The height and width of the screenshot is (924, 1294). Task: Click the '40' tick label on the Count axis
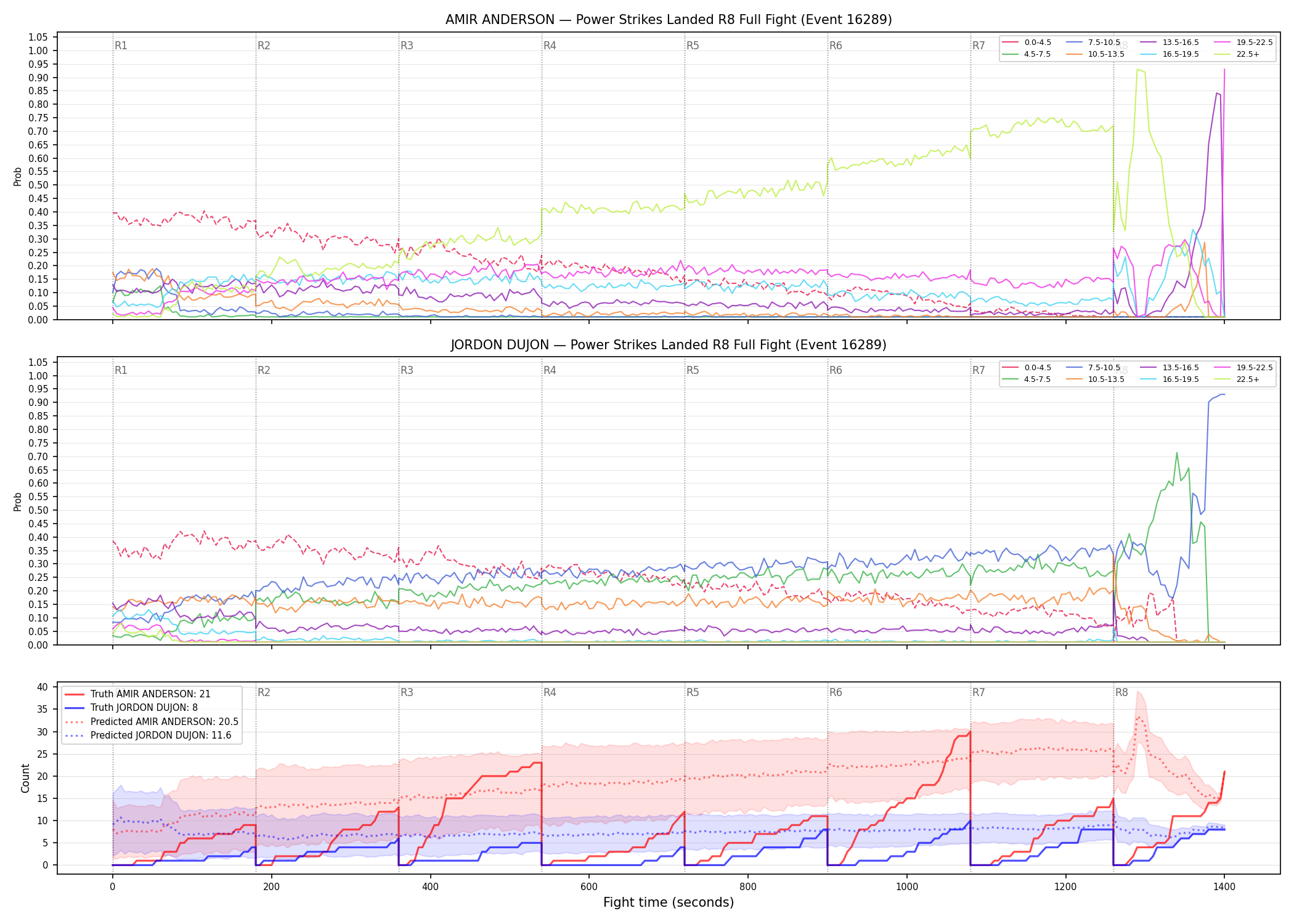pyautogui.click(x=43, y=687)
